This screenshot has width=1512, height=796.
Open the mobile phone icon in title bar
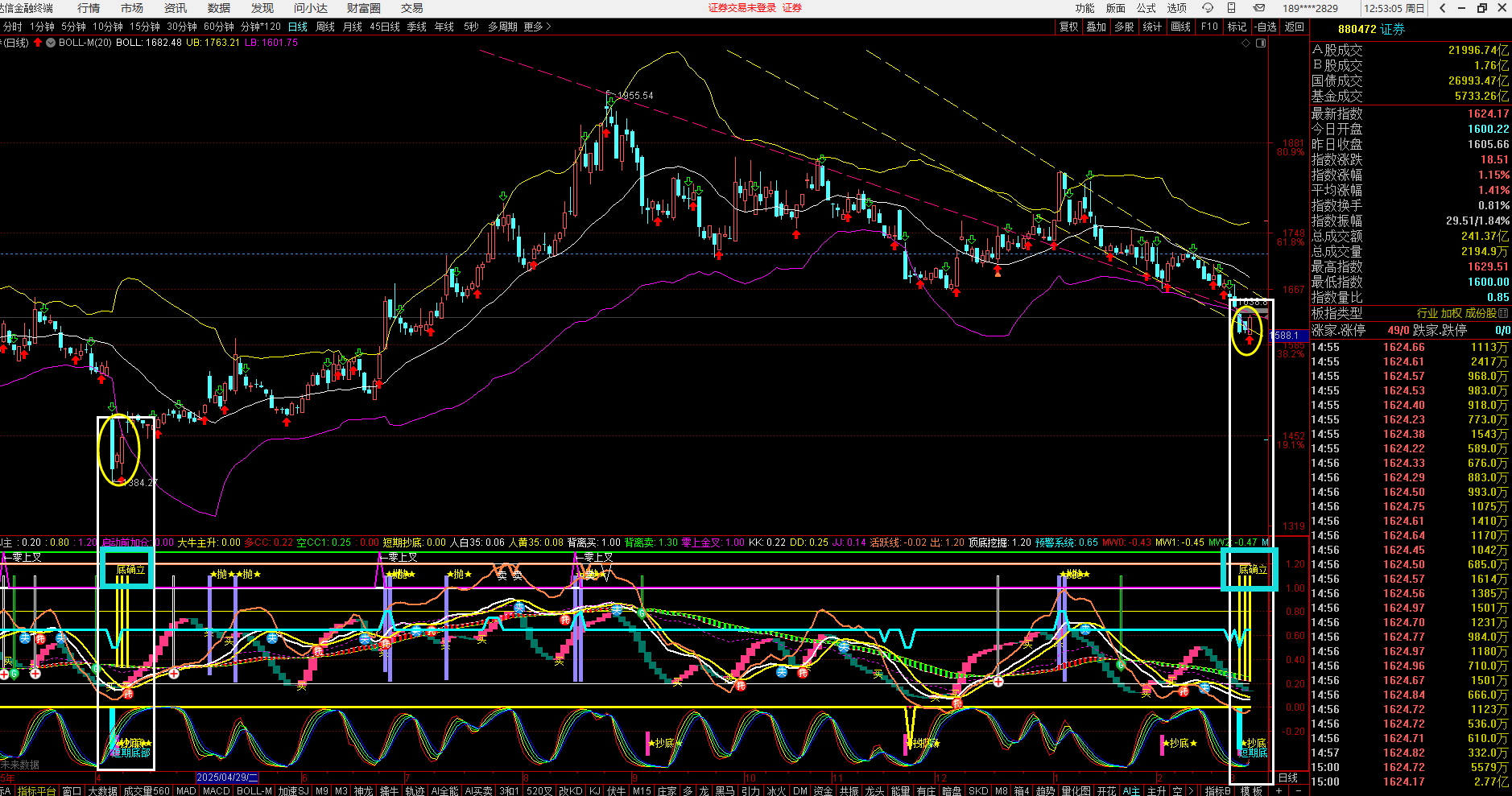click(x=1231, y=8)
